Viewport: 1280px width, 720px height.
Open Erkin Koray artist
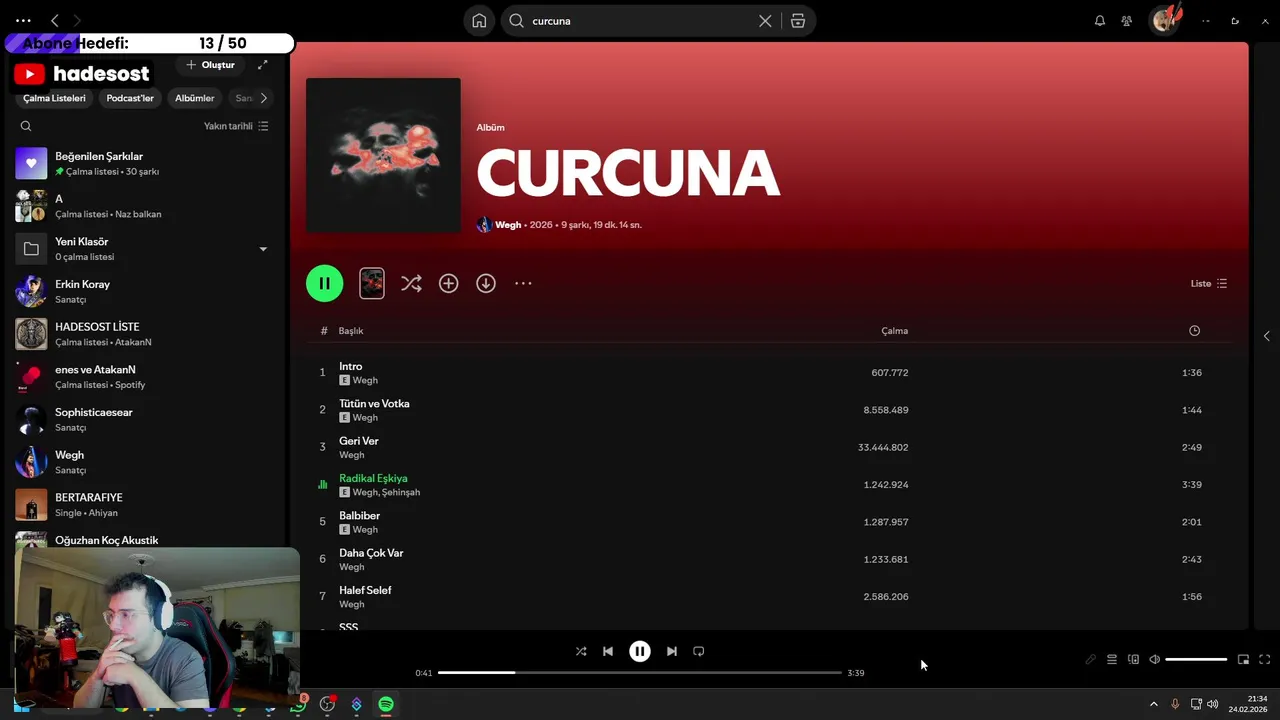[x=143, y=291]
